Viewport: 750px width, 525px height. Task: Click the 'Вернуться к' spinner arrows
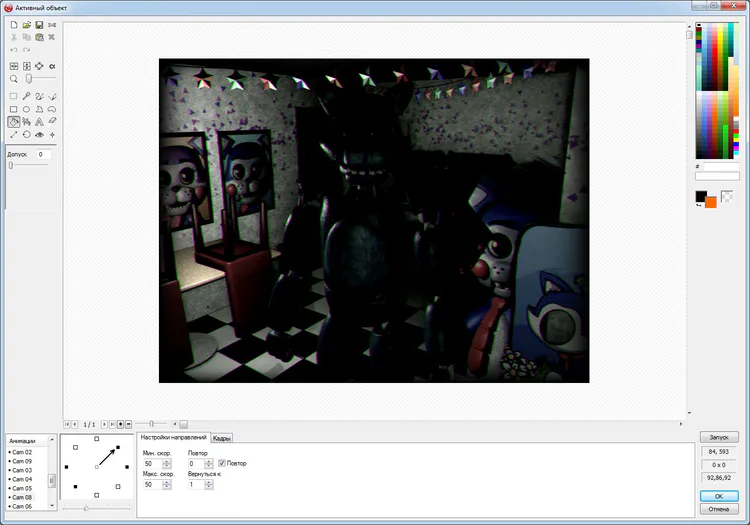[209, 484]
